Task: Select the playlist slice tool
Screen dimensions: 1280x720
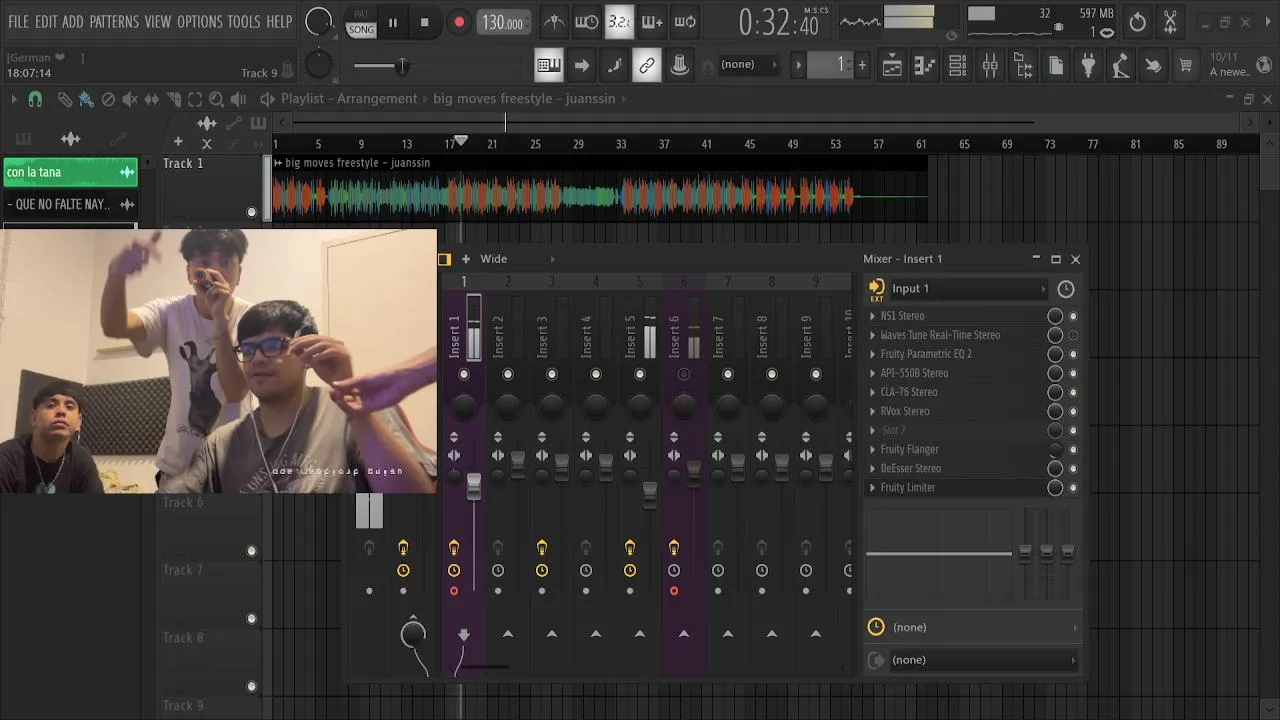Action: 173,99
